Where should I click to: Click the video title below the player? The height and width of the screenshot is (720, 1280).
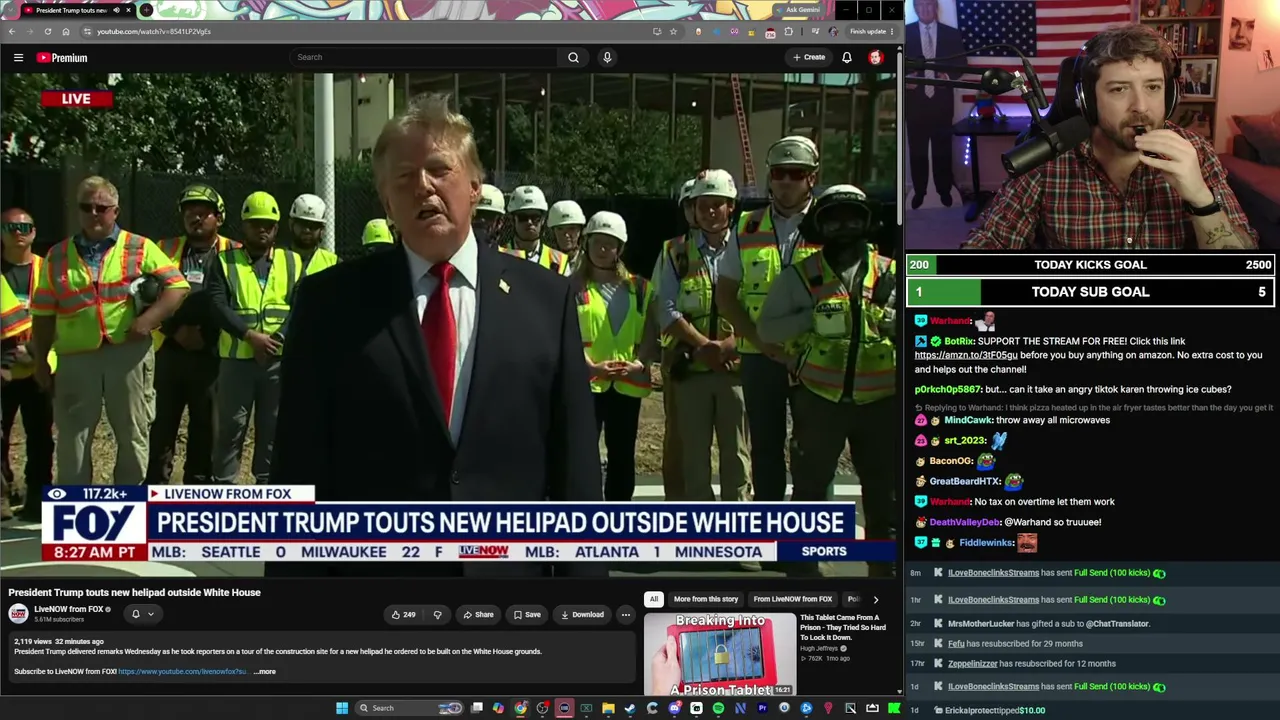(134, 592)
